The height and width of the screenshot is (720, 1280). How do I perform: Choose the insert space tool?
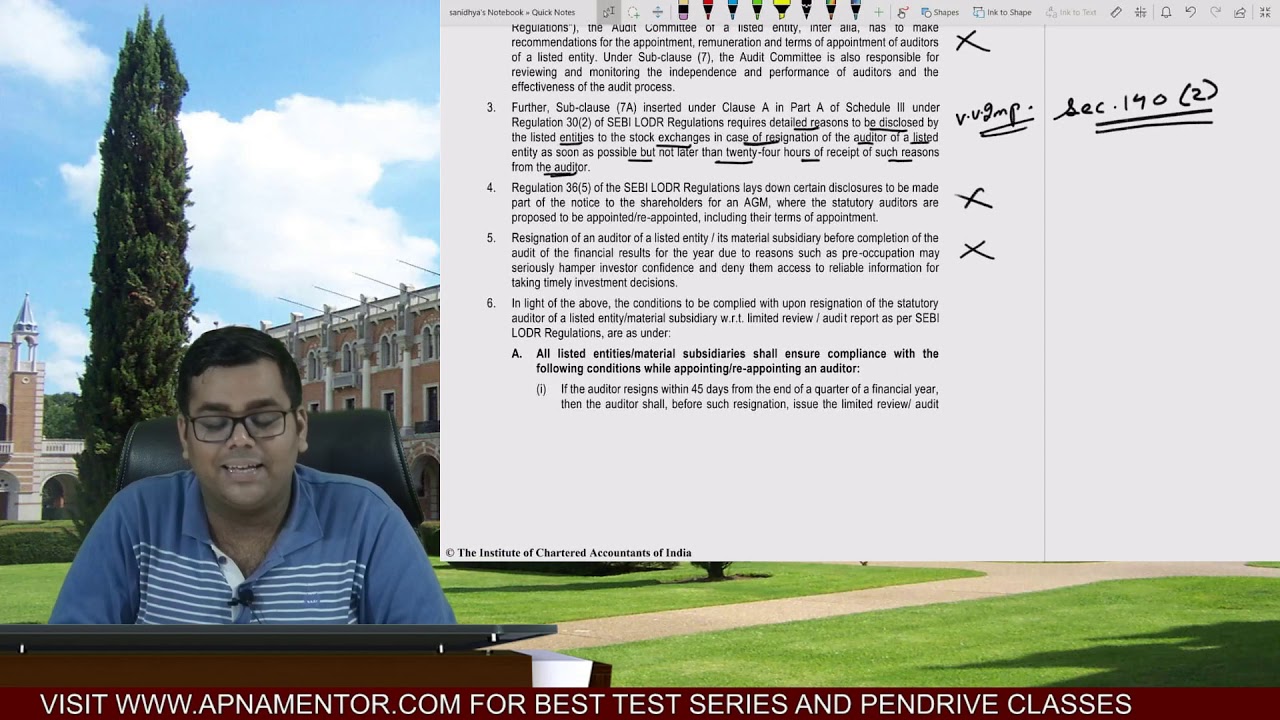pyautogui.click(x=657, y=12)
